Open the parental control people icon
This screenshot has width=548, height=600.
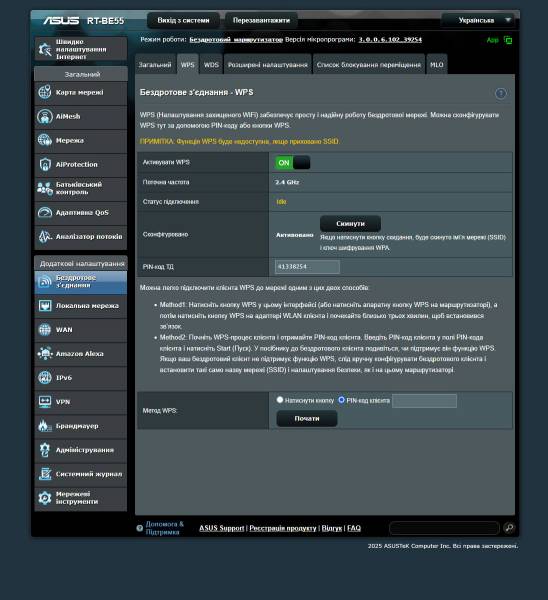pyautogui.click(x=45, y=188)
